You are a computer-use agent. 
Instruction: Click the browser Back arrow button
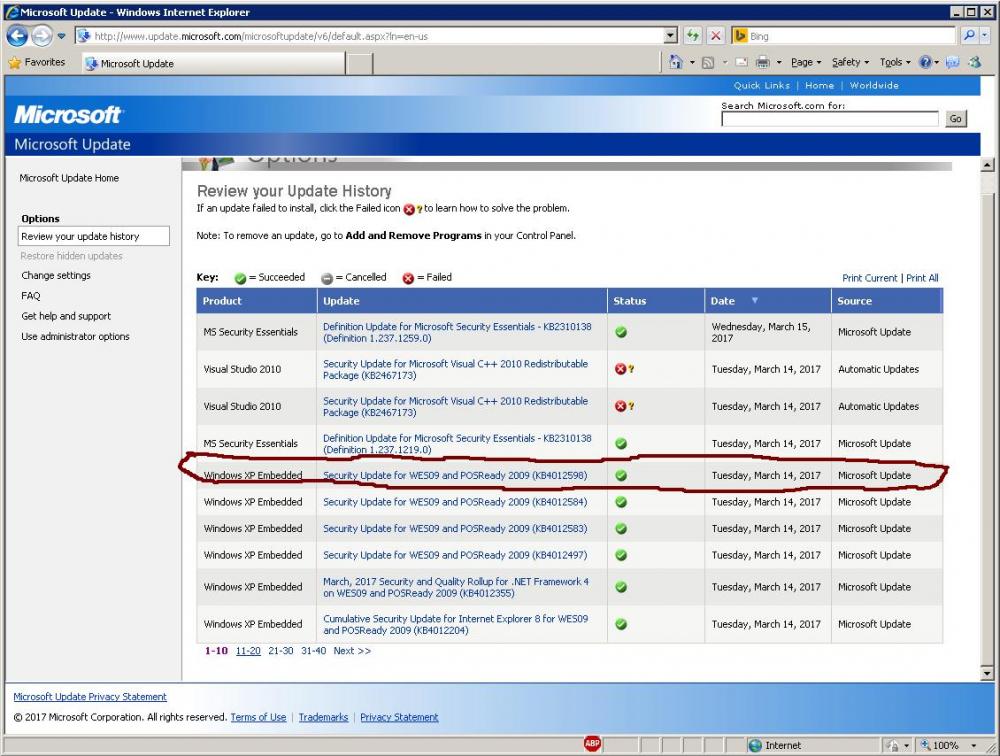(x=17, y=36)
